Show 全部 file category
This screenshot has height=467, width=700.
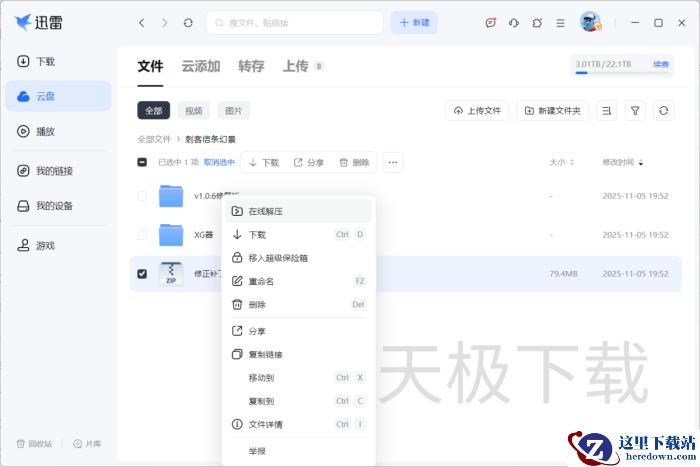coord(154,111)
